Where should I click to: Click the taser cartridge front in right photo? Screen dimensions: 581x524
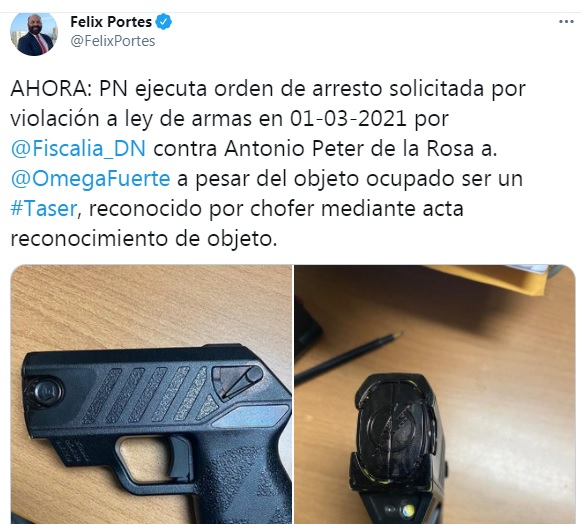(395, 428)
